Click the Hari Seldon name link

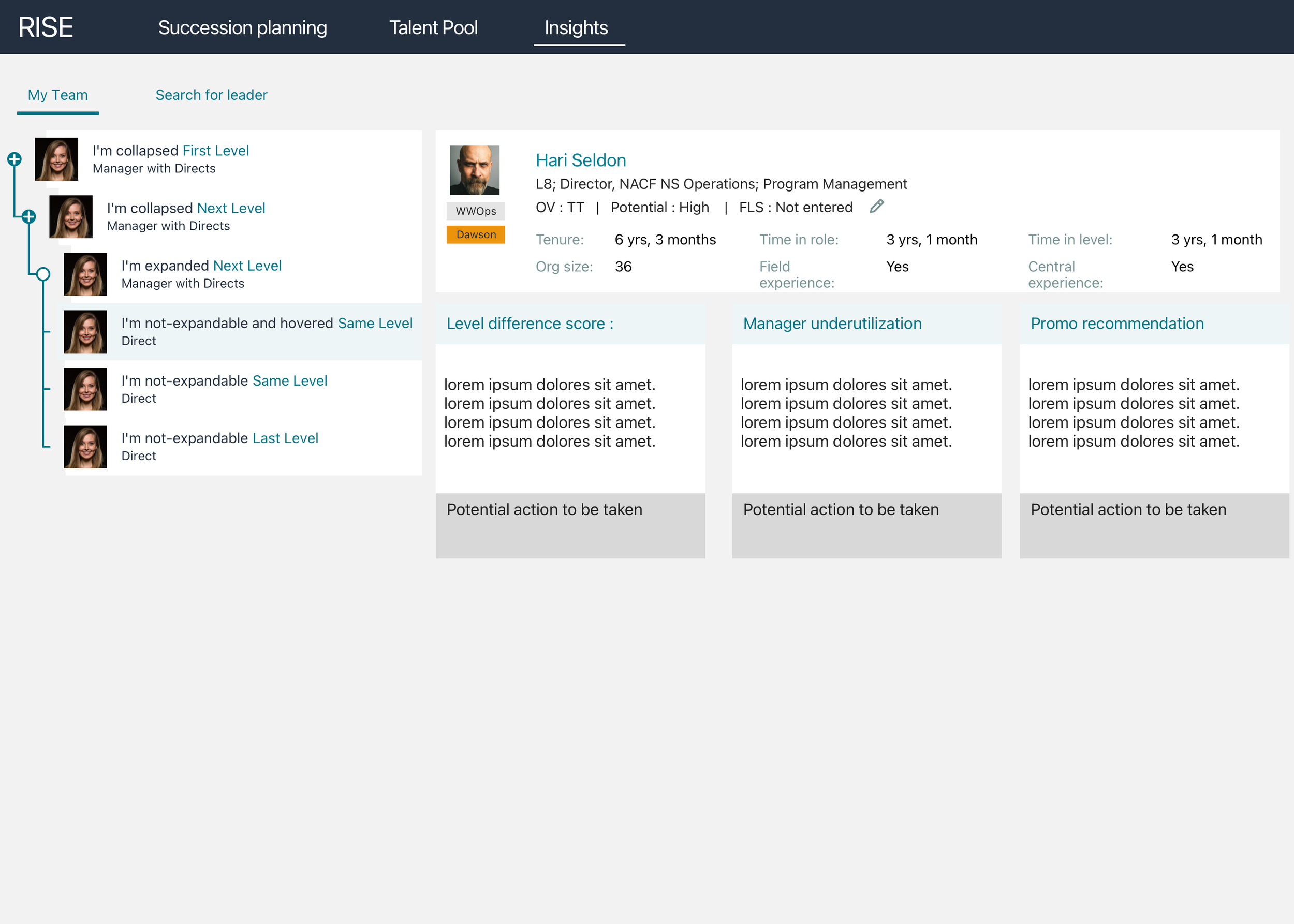pos(580,160)
